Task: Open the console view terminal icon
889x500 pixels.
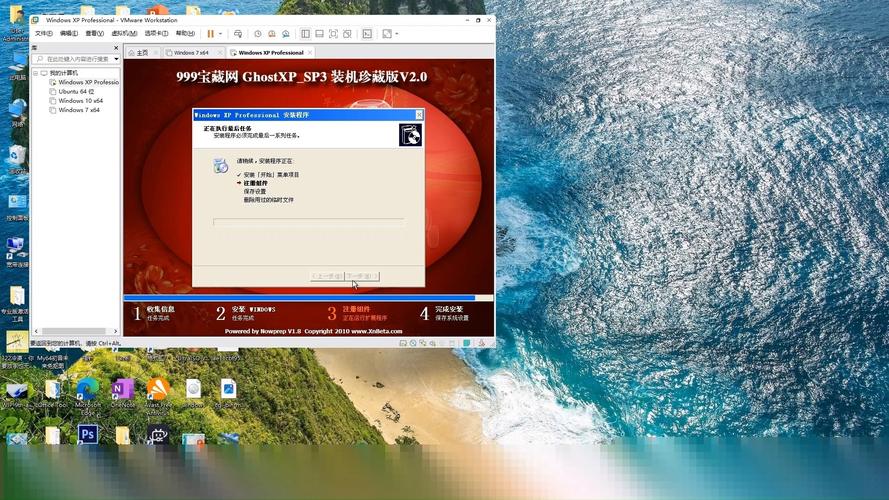Action: pyautogui.click(x=367, y=33)
